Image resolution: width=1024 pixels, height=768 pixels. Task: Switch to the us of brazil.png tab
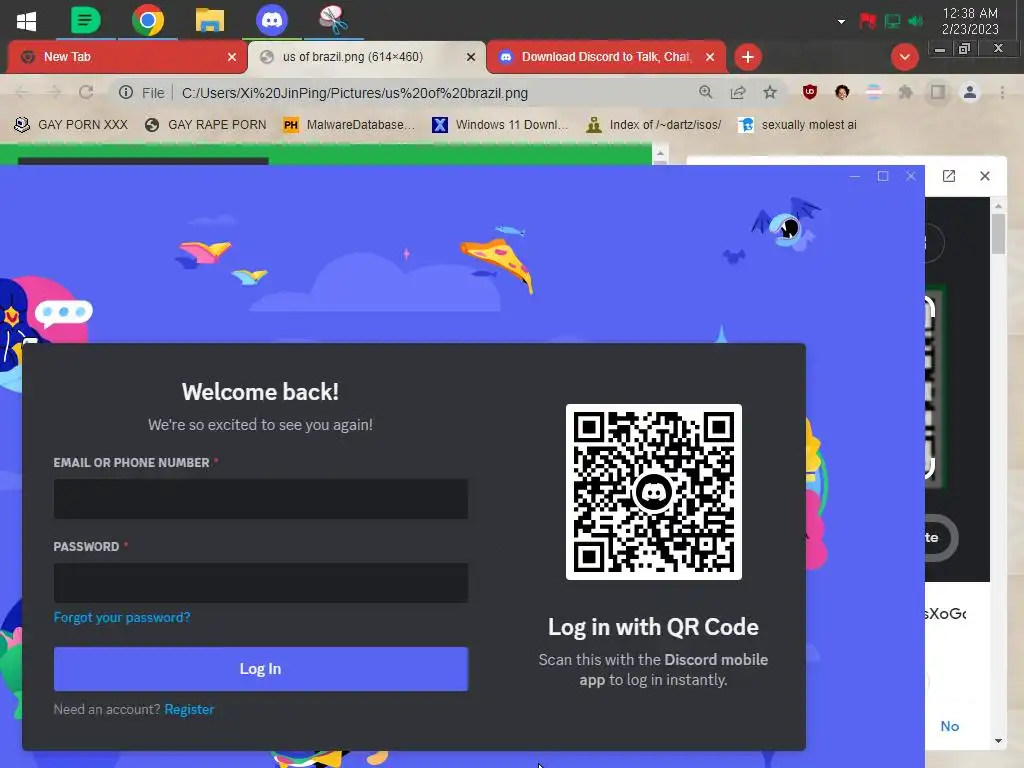pyautogui.click(x=366, y=57)
